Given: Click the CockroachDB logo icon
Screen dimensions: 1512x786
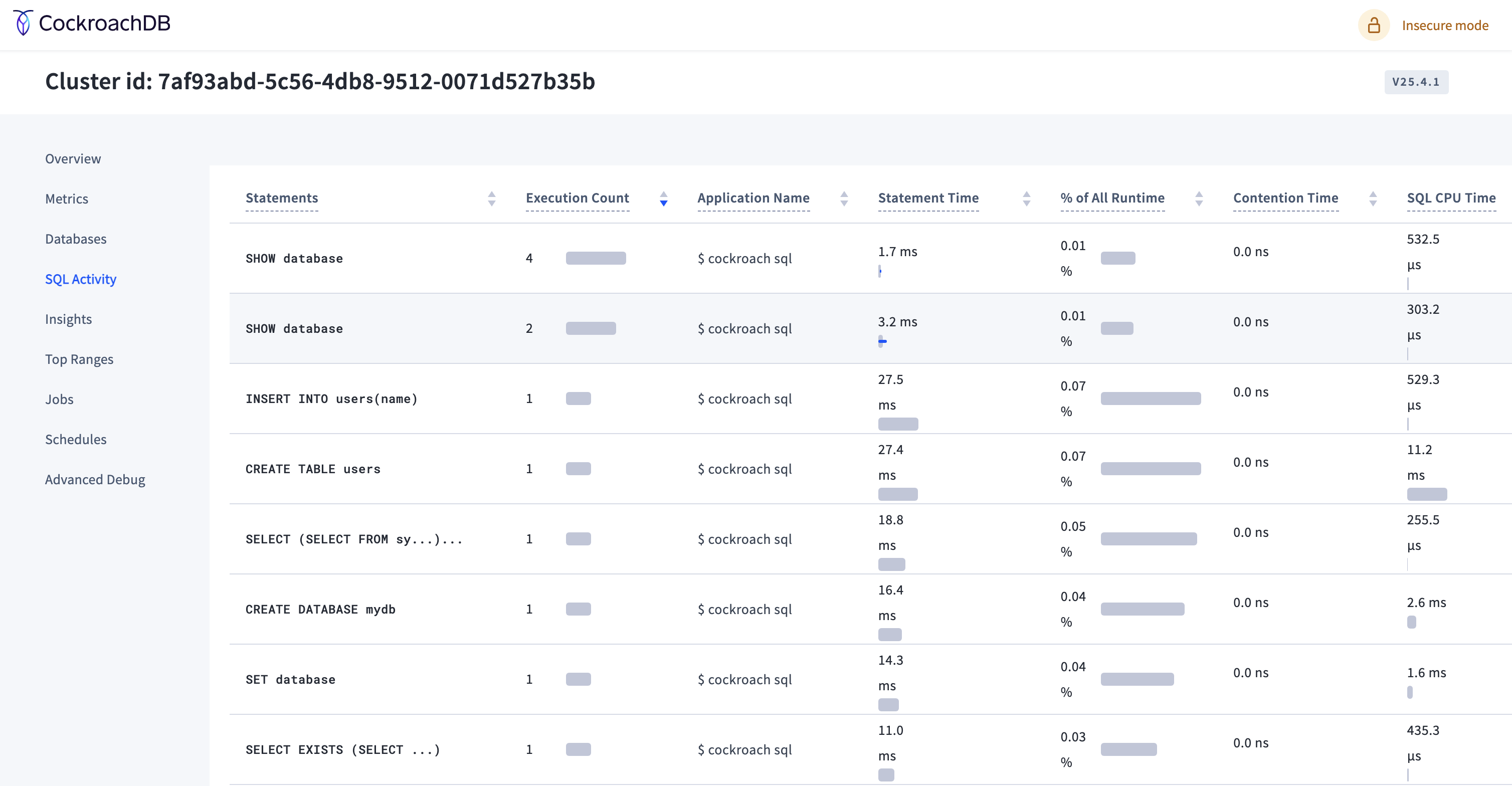Looking at the screenshot, I should 23,23.
